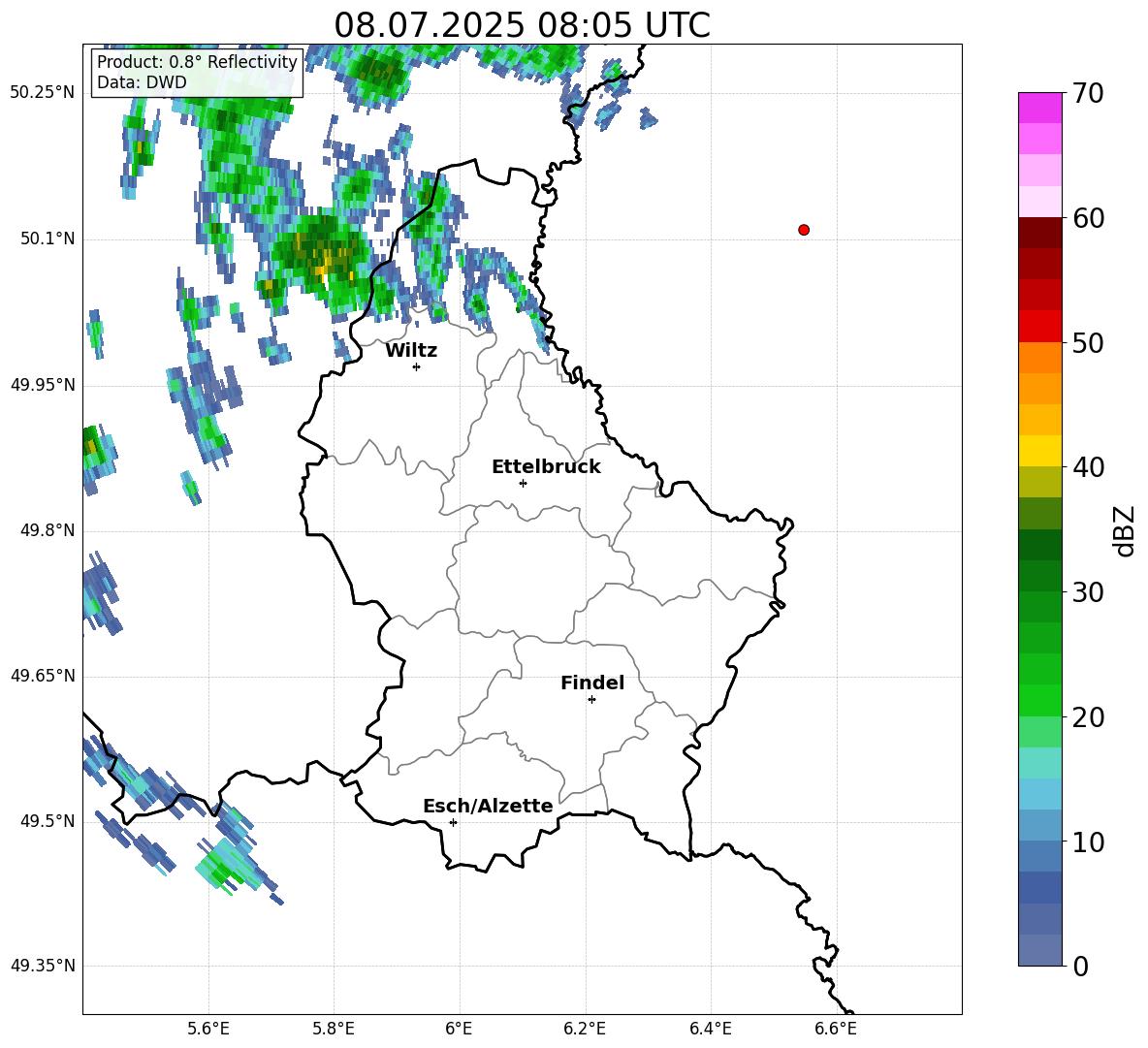Click the 50 tick on colorbar

click(x=1088, y=342)
